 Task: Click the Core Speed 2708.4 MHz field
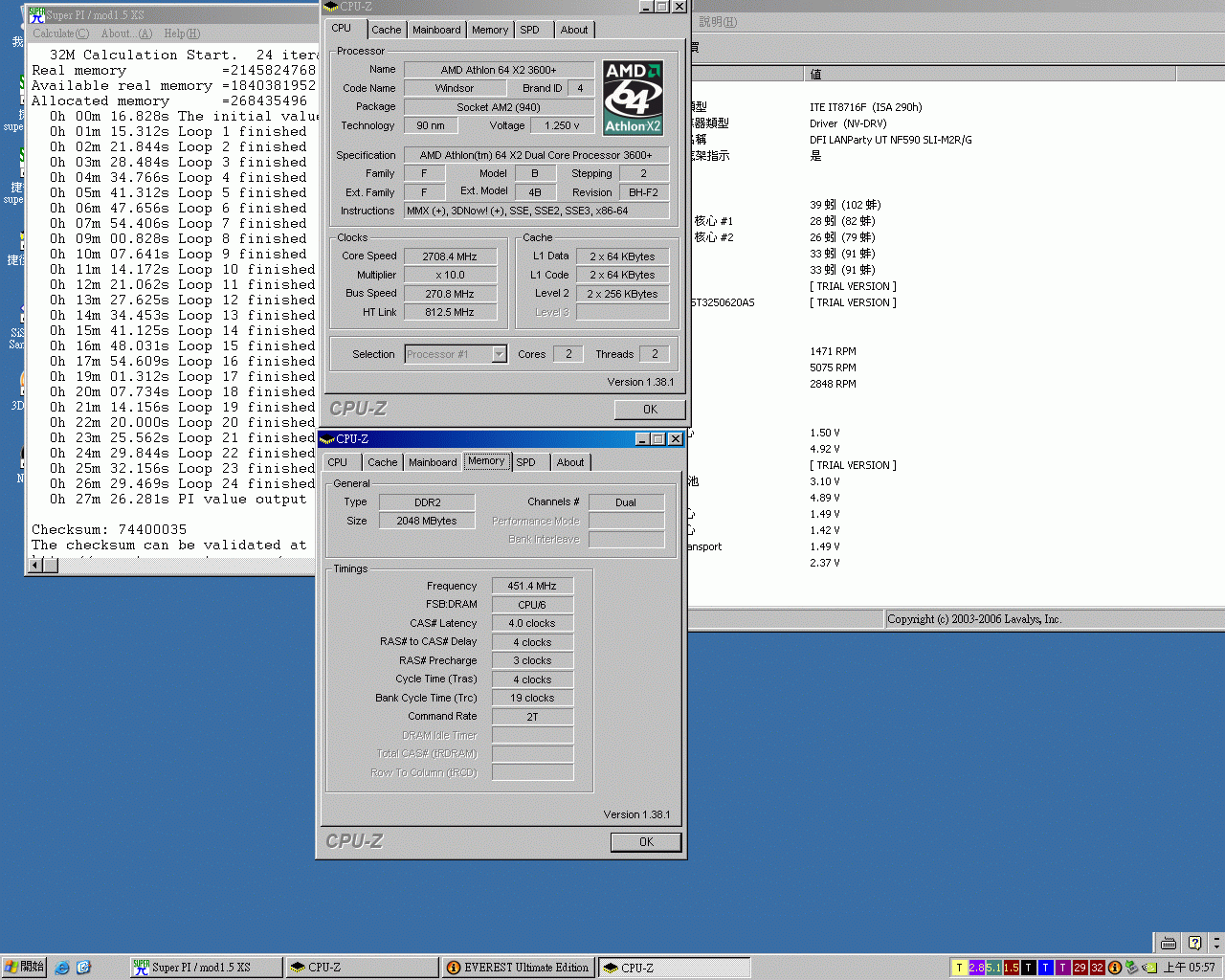(x=450, y=256)
